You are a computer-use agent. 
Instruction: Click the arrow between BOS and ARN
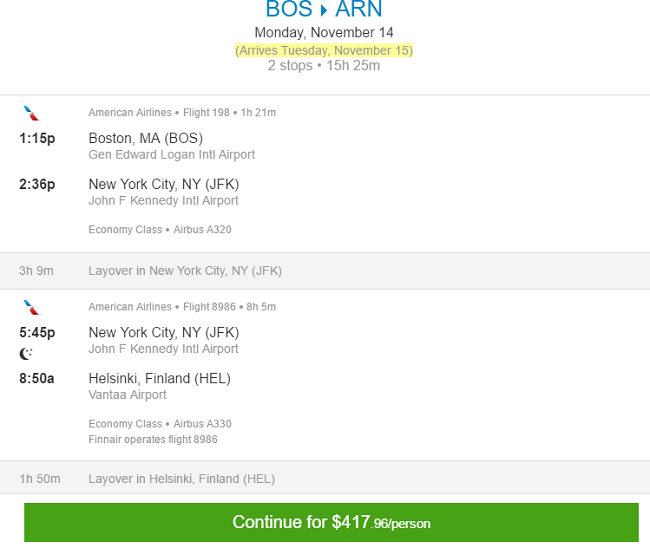[x=324, y=10]
